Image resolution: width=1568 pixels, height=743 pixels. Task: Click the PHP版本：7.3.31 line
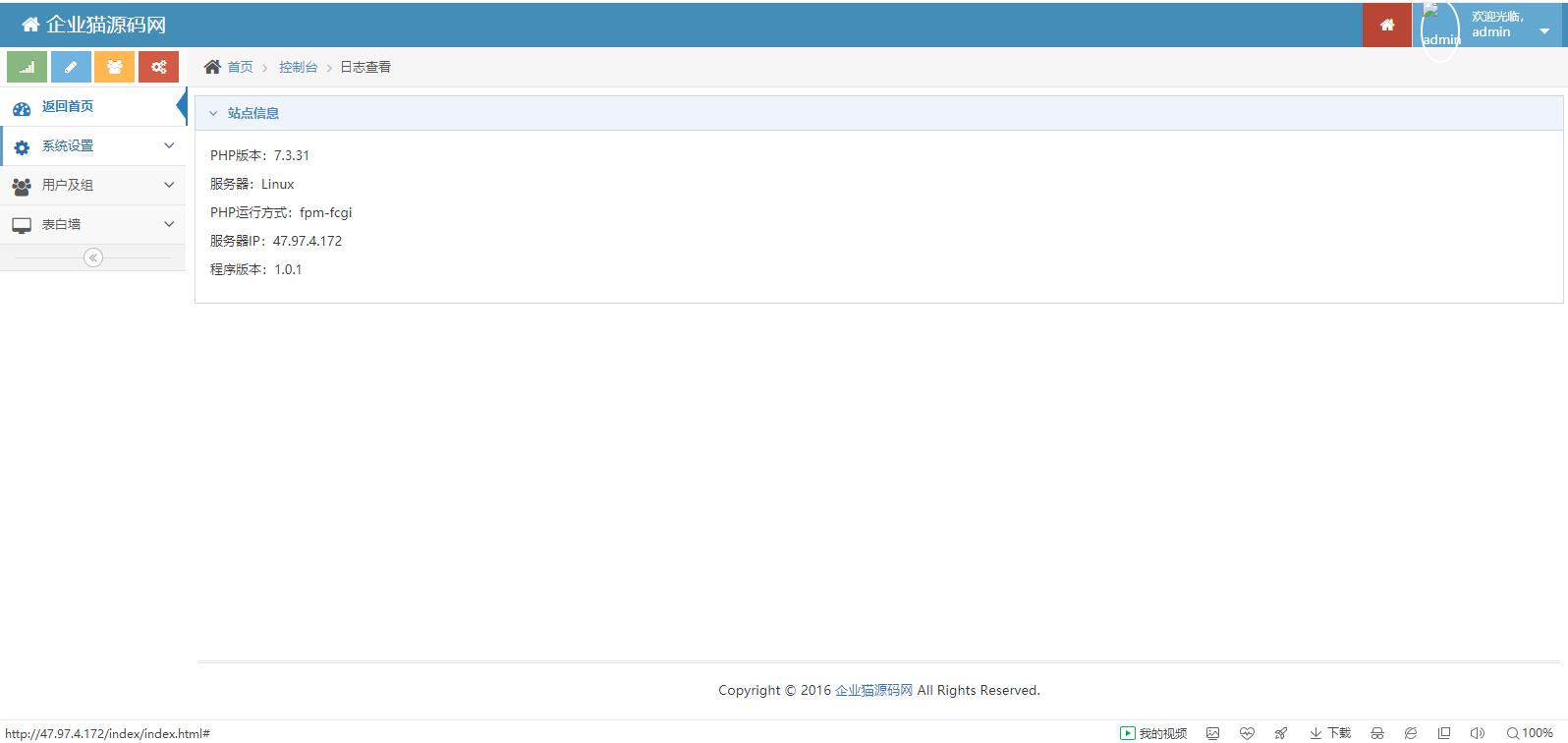click(259, 155)
